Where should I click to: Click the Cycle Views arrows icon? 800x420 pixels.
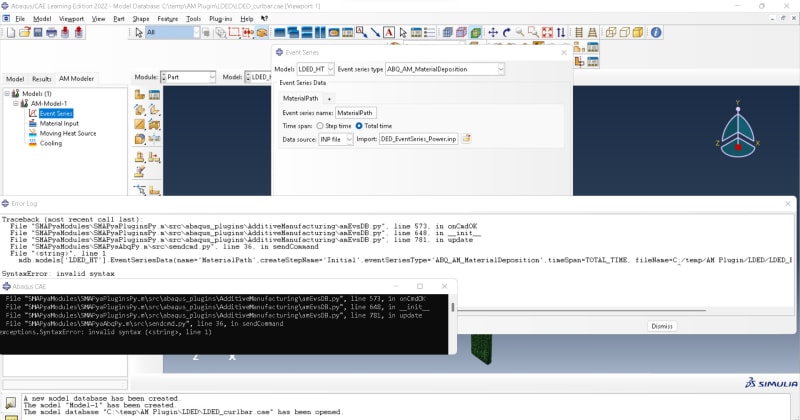click(561, 33)
